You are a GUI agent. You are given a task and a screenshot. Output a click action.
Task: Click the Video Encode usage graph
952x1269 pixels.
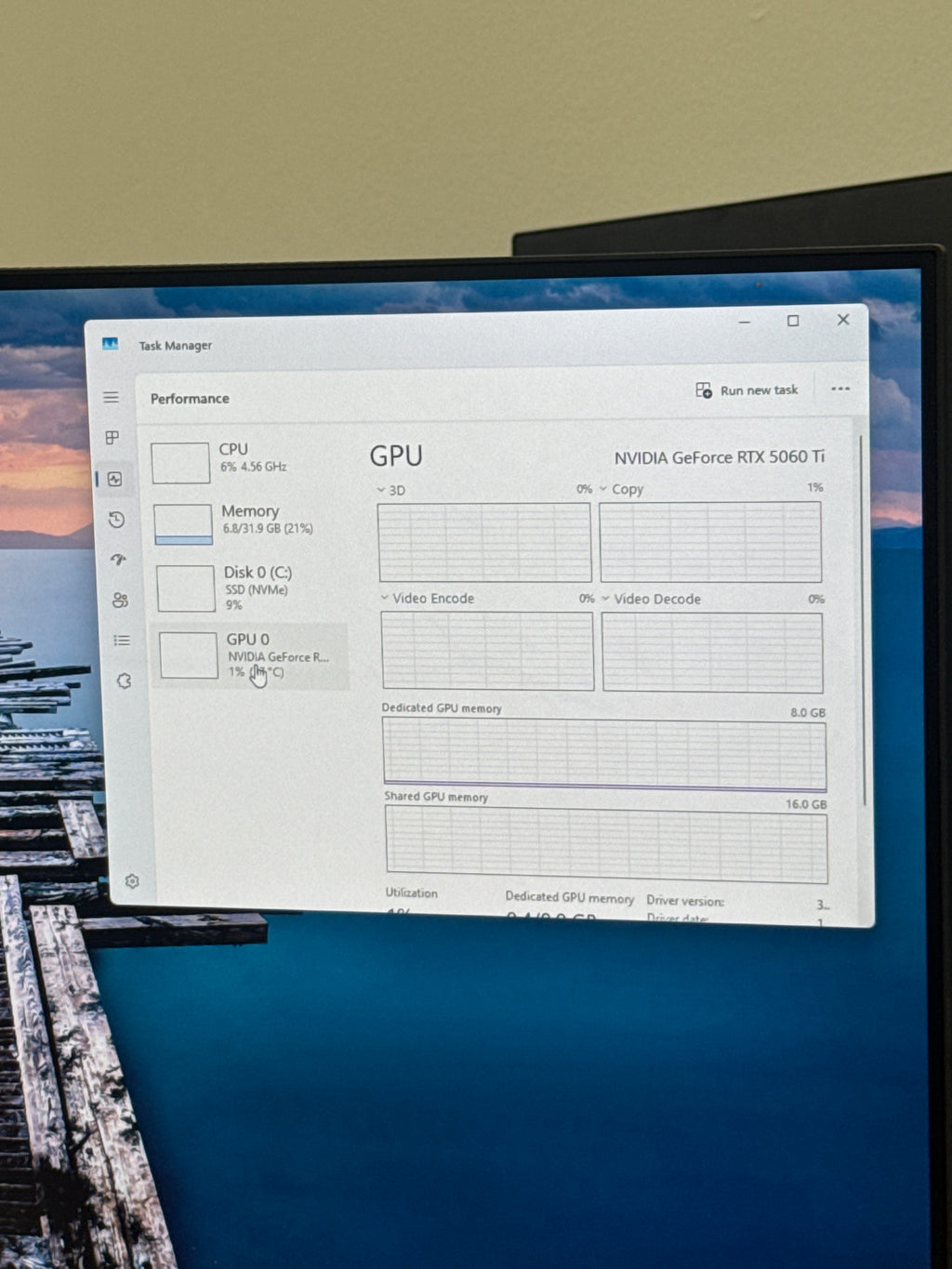(x=487, y=651)
